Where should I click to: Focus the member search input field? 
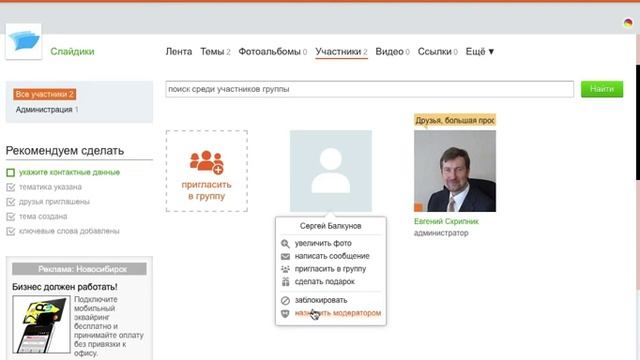369,89
